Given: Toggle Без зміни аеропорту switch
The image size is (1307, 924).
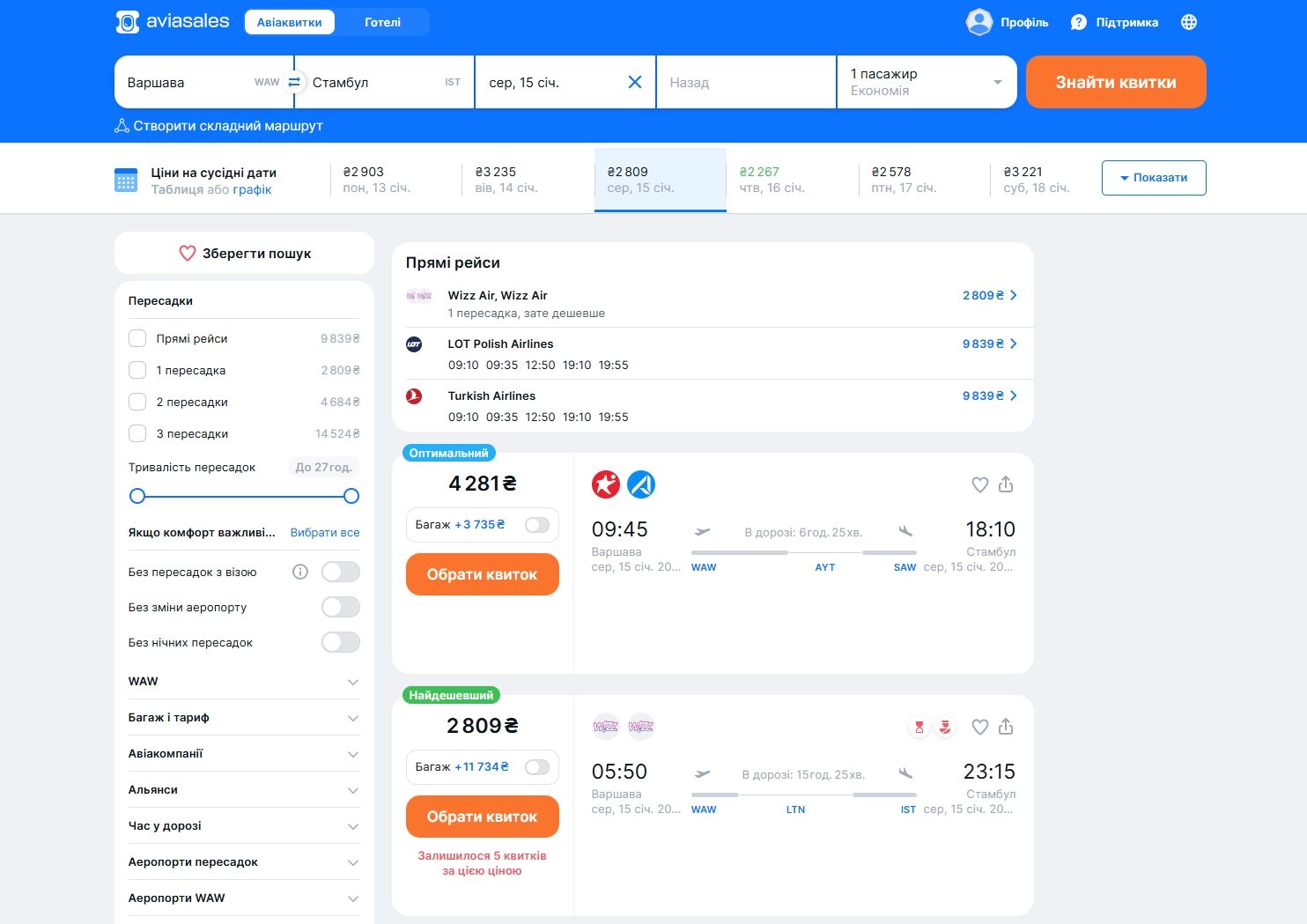Looking at the screenshot, I should click(x=341, y=607).
